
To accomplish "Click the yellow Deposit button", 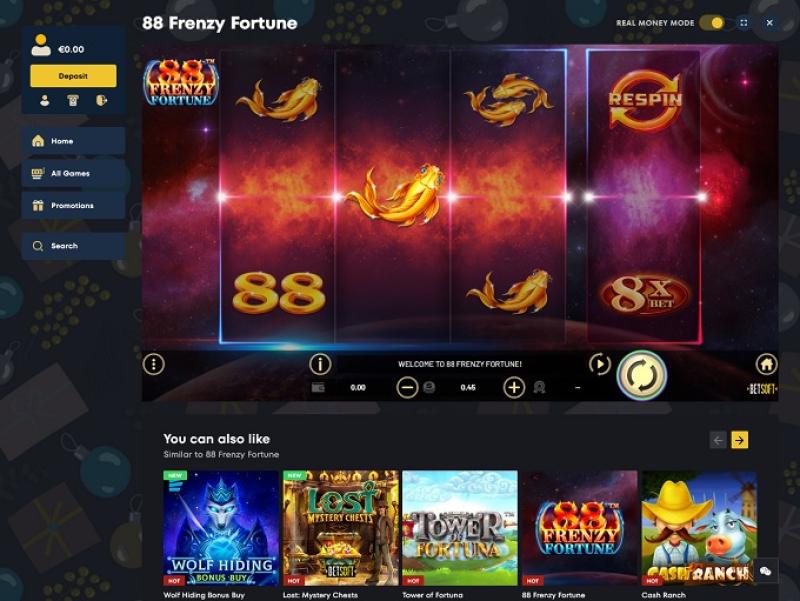I will tap(73, 76).
